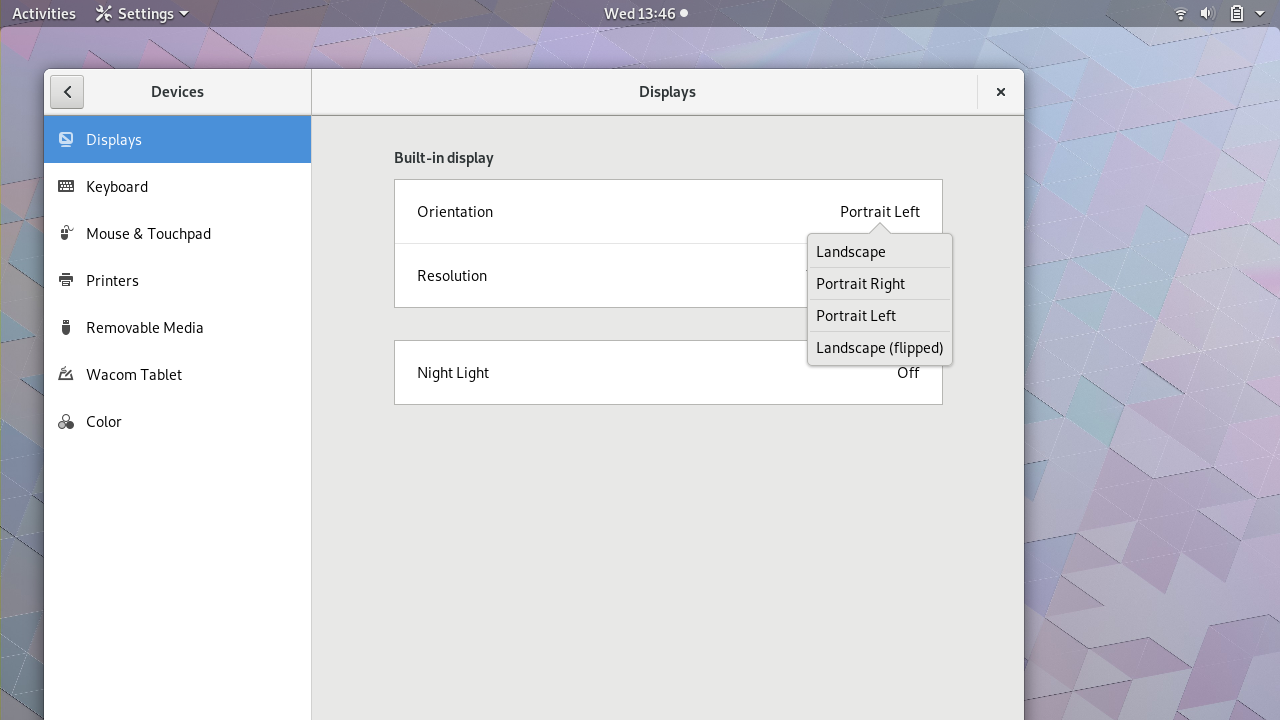This screenshot has width=1280, height=720.
Task: Click the volume icon in the system tray
Action: (1206, 13)
